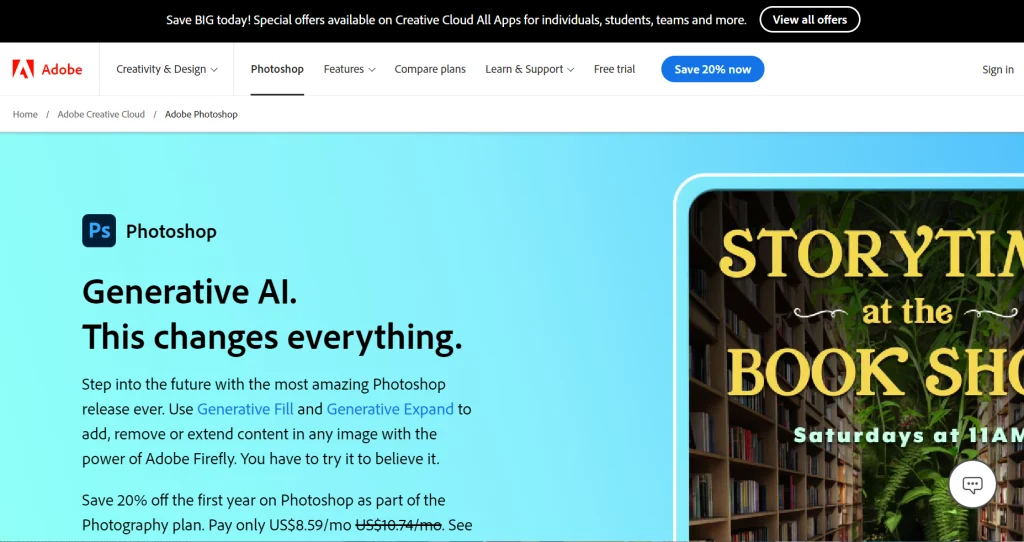Image resolution: width=1024 pixels, height=542 pixels.
Task: Open the chat support bubble icon
Action: click(x=972, y=485)
